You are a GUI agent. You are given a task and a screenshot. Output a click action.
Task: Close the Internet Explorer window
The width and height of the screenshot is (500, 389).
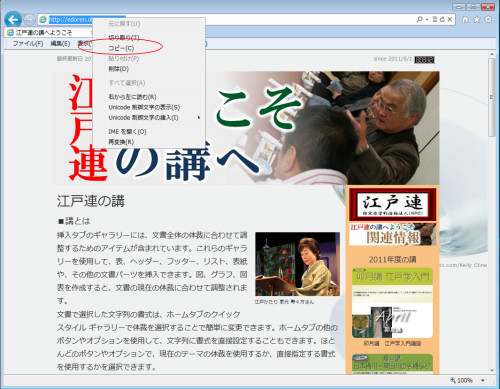(x=488, y=6)
